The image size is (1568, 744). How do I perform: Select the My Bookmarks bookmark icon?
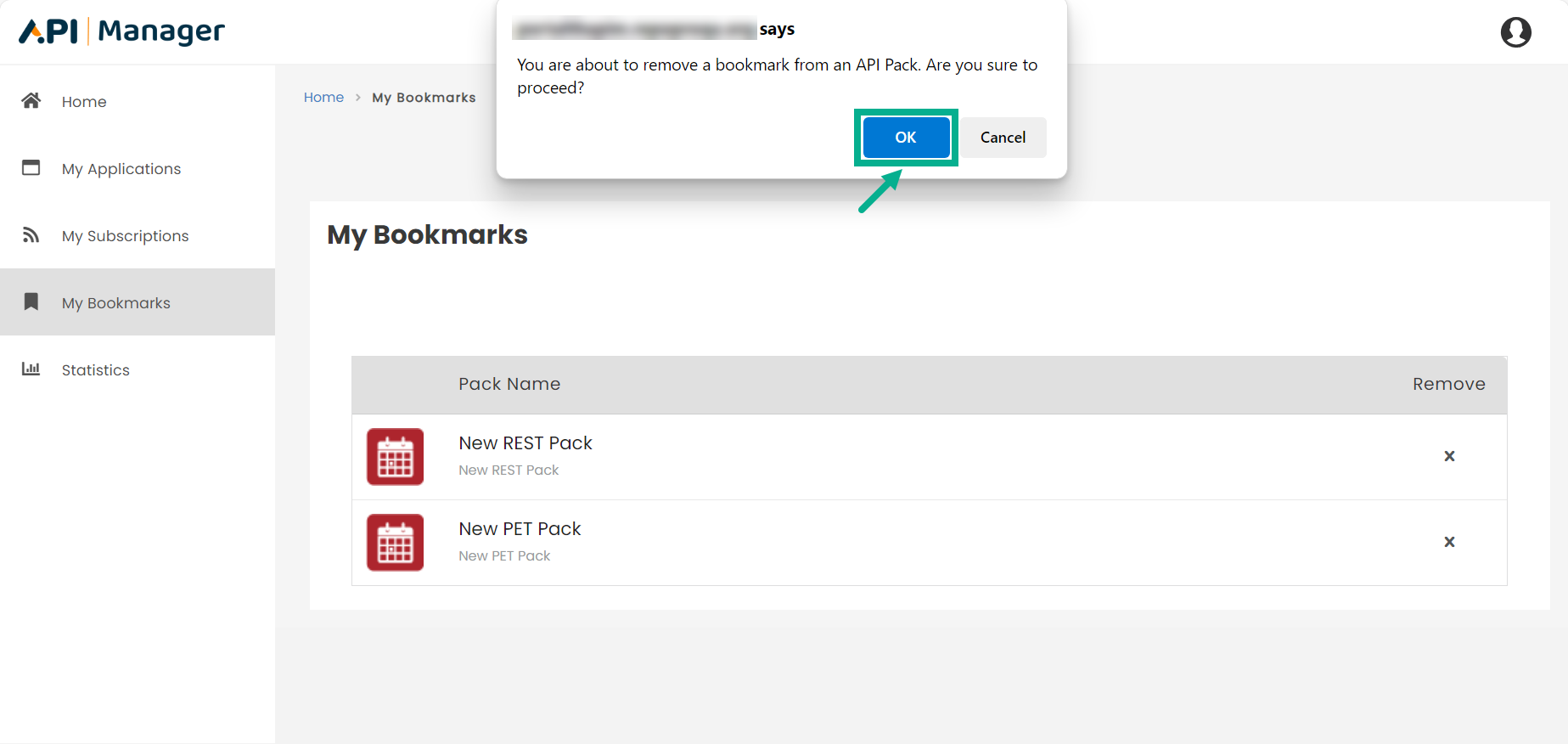[31, 302]
